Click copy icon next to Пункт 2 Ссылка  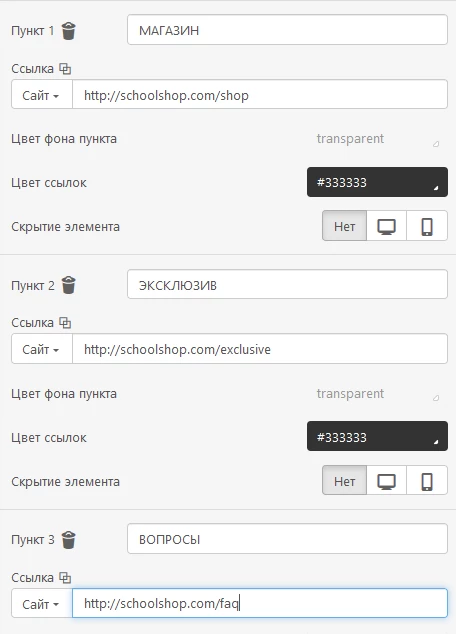click(x=65, y=323)
